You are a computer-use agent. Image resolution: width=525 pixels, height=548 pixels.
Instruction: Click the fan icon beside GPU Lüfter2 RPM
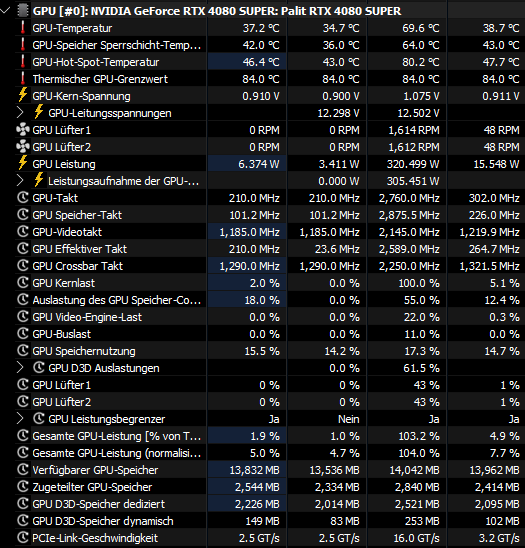(23, 147)
